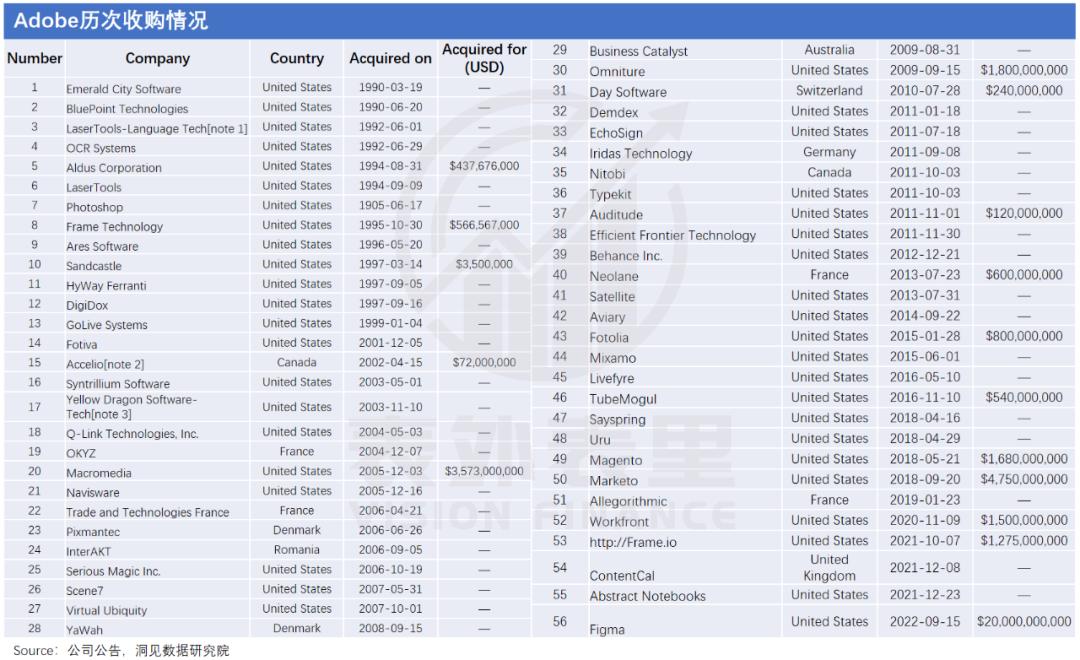Click the 'Sandcastle' company cell
1080x660 pixels.
tap(94, 266)
